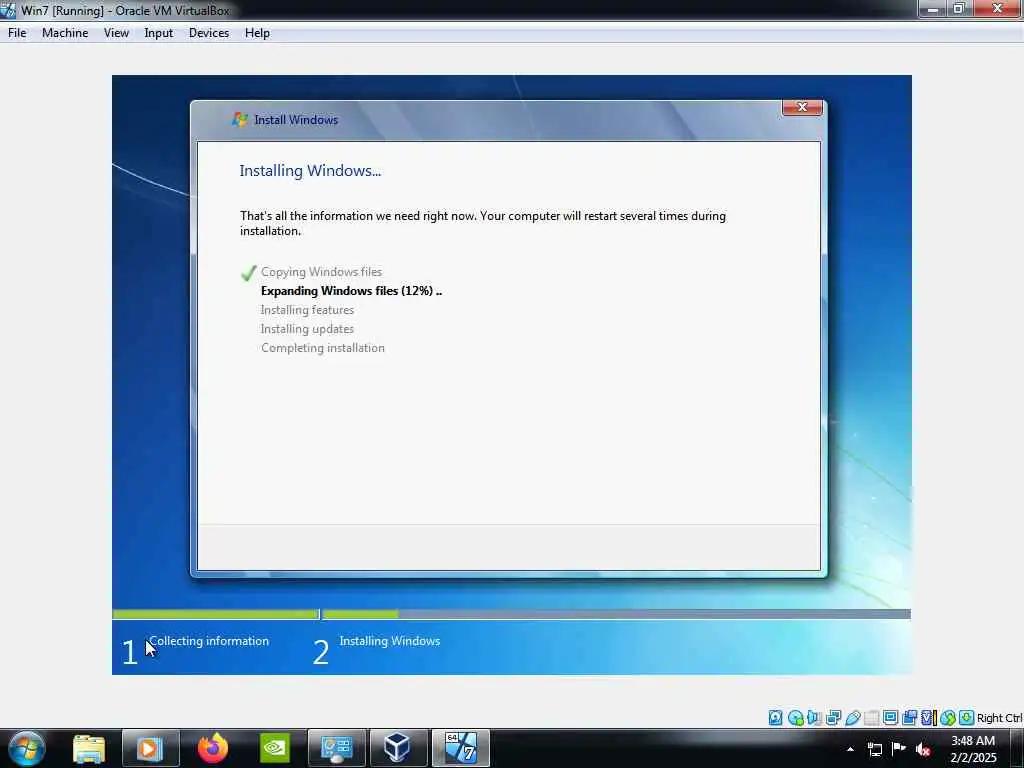Click the mouse integration status icon
Viewport: 1024px width, 768px height.
point(948,718)
